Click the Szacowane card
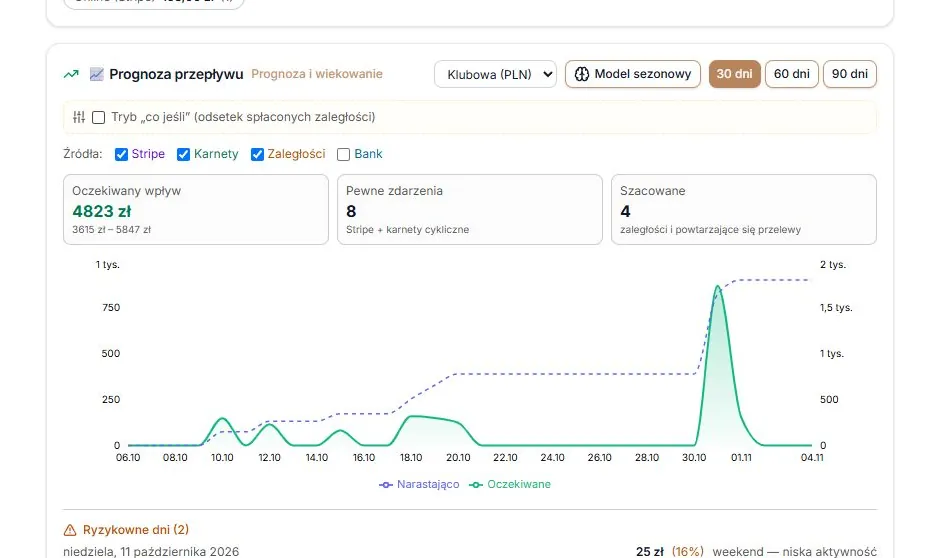Viewport: 930px width, 558px height. coord(744,209)
